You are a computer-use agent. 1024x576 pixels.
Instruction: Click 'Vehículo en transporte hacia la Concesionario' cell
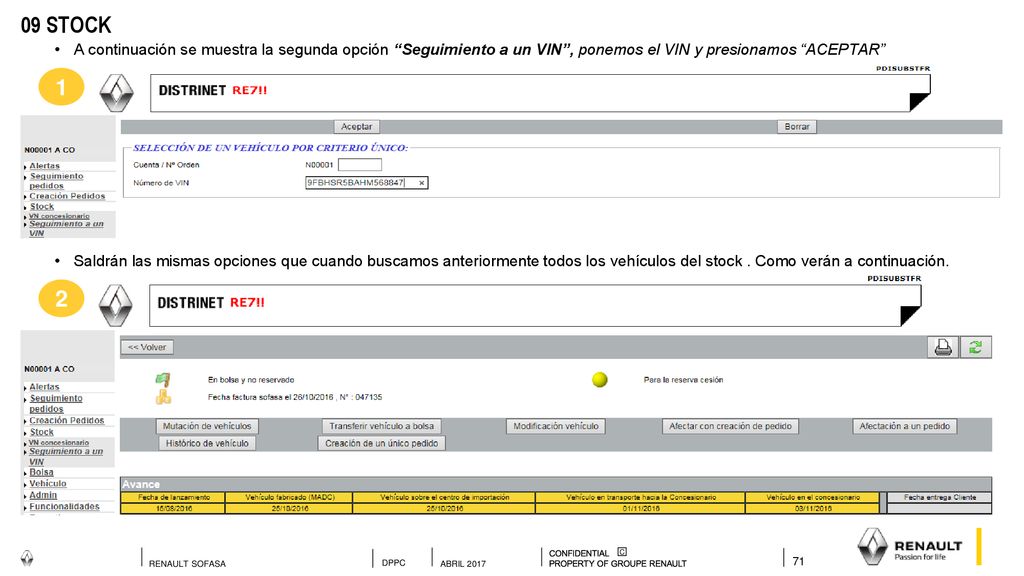[x=641, y=497]
